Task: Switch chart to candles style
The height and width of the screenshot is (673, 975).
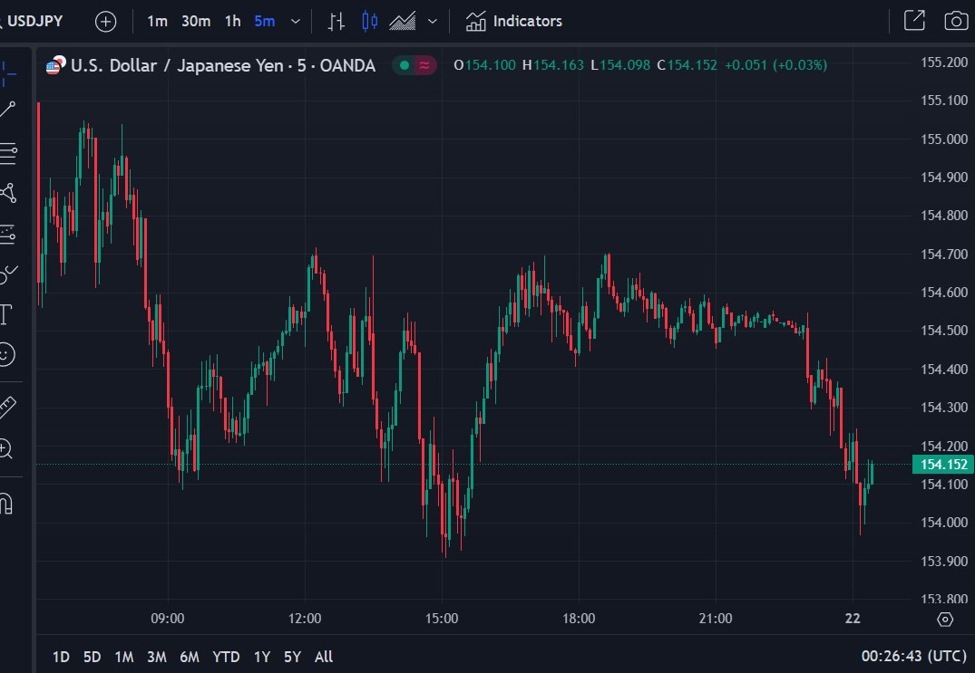Action: click(x=369, y=21)
